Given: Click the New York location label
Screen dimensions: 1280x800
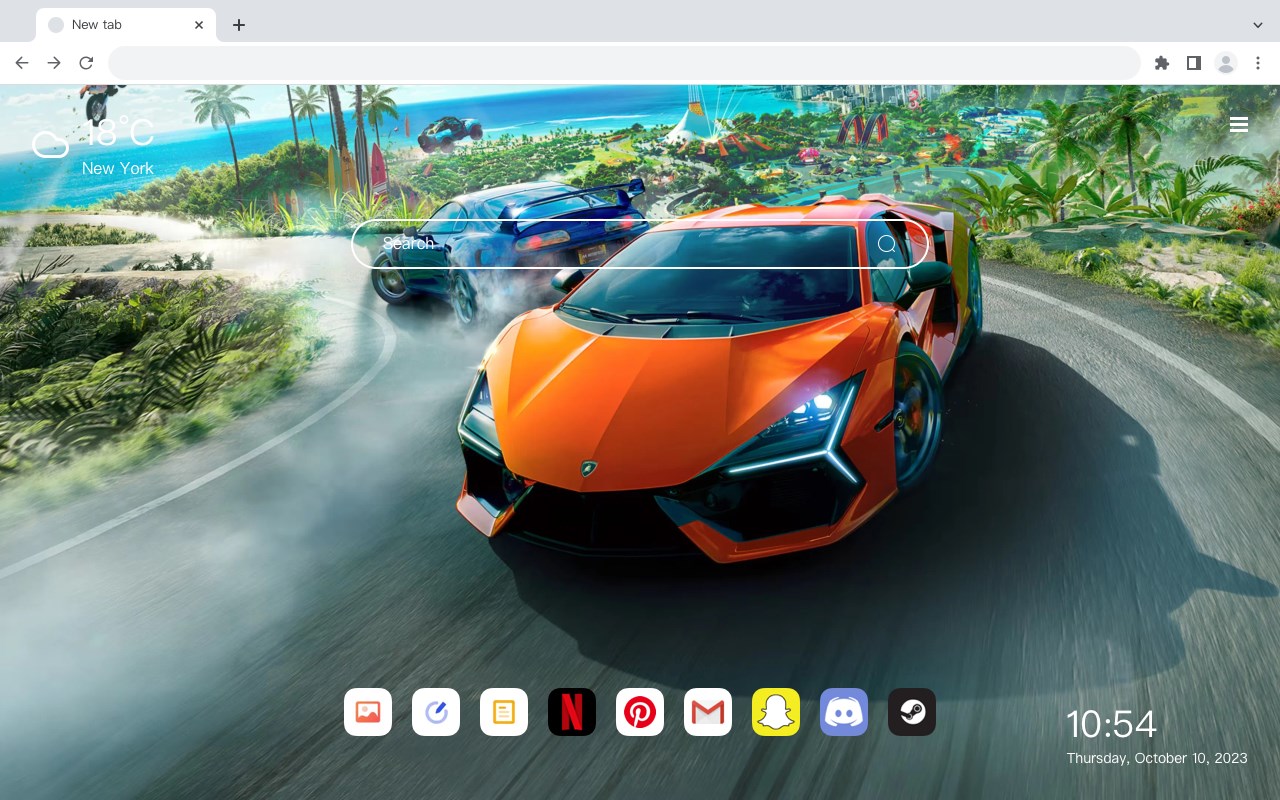Looking at the screenshot, I should pos(118,168).
